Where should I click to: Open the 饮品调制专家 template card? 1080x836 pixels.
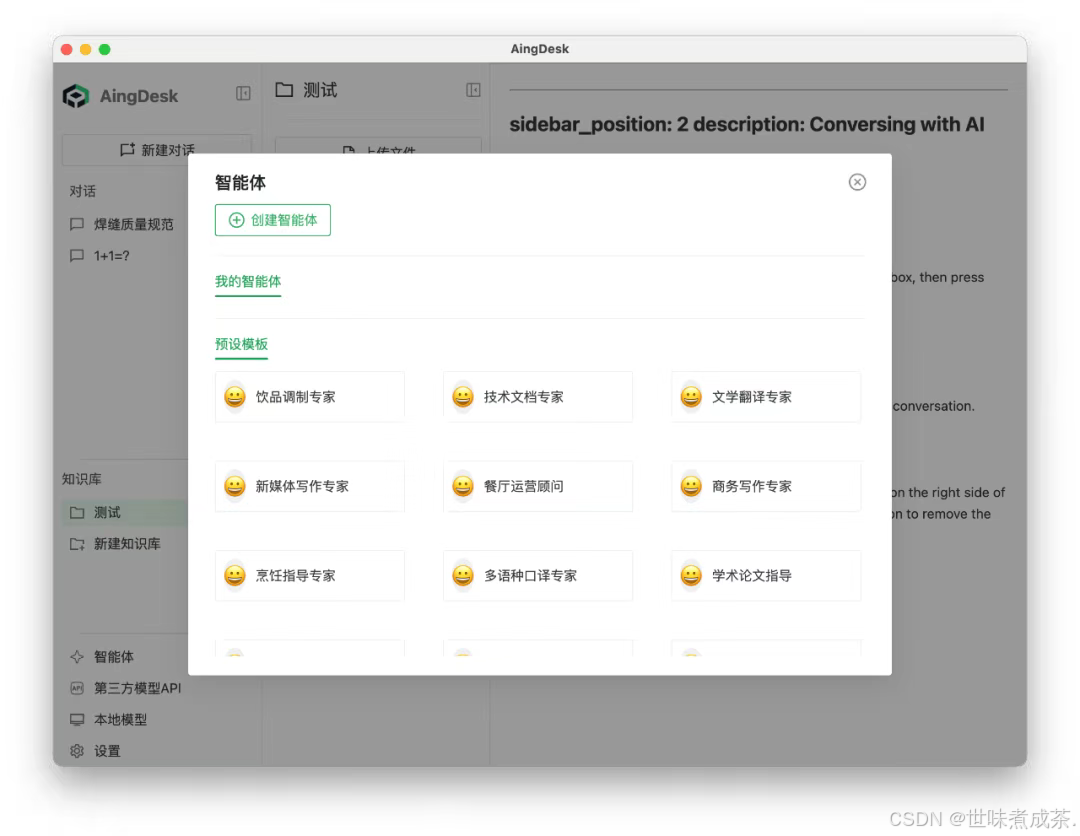click(x=310, y=397)
